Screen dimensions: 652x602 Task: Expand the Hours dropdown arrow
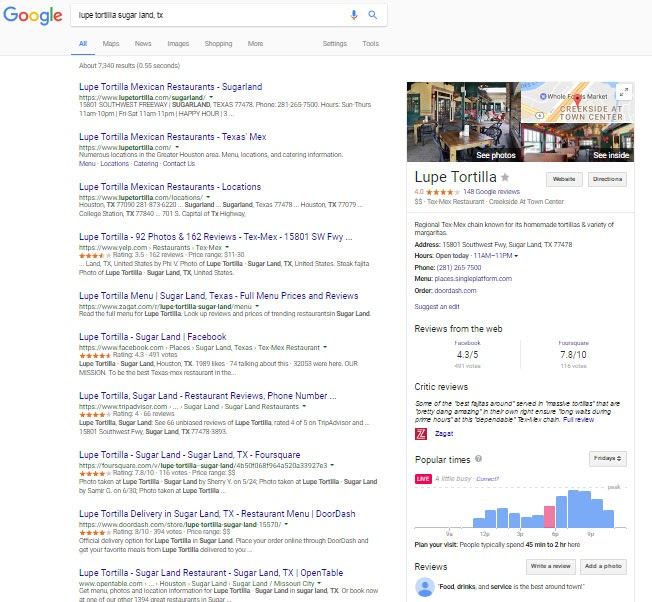517,257
